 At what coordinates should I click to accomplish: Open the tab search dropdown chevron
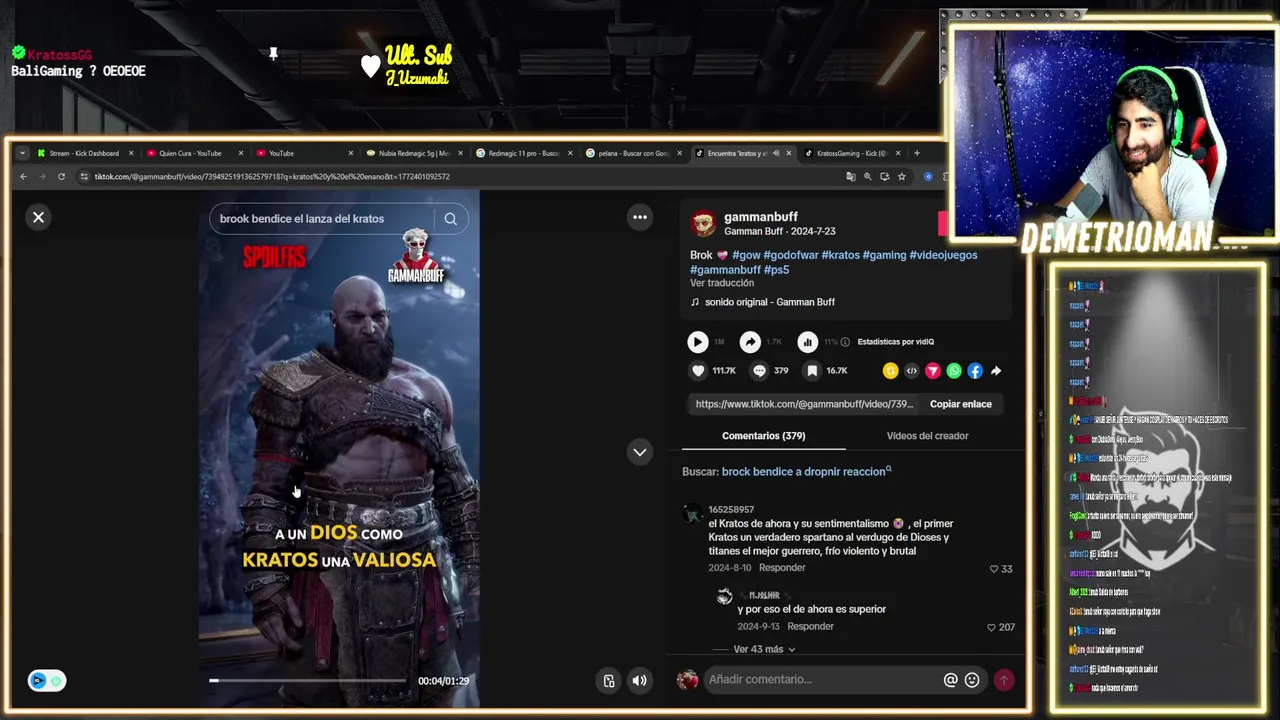point(22,153)
